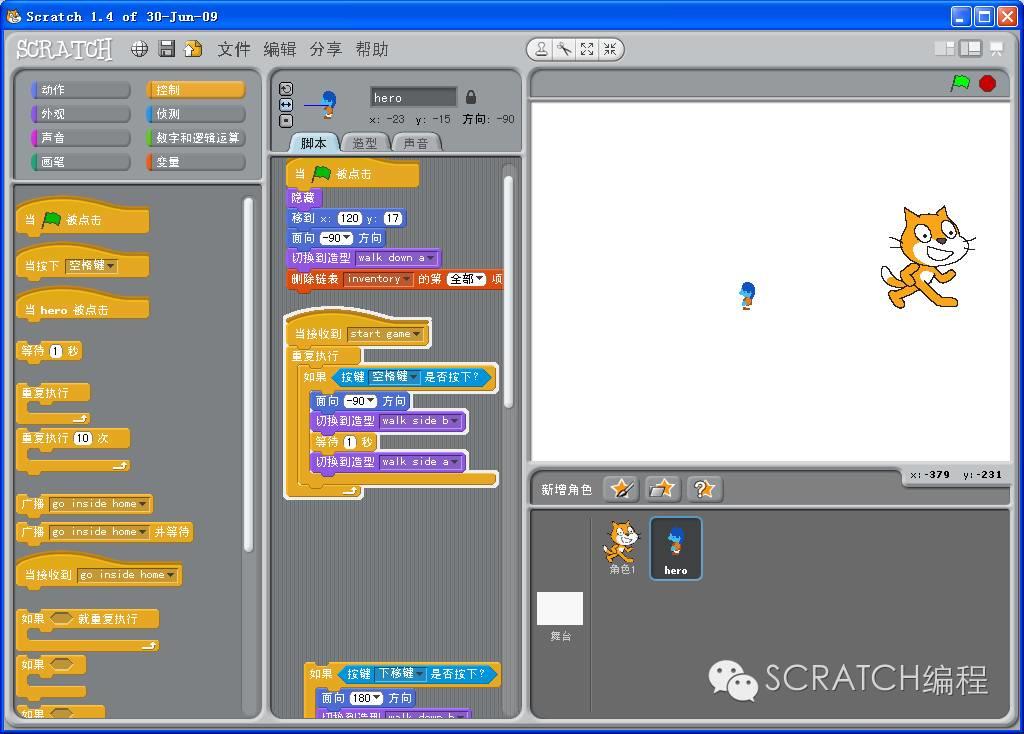Switch to the 声音 tab

[x=416, y=143]
